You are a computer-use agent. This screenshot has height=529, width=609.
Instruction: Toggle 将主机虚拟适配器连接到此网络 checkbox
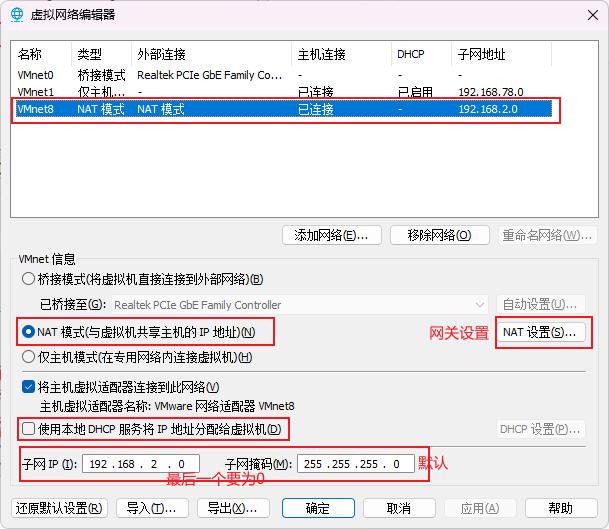[28, 387]
